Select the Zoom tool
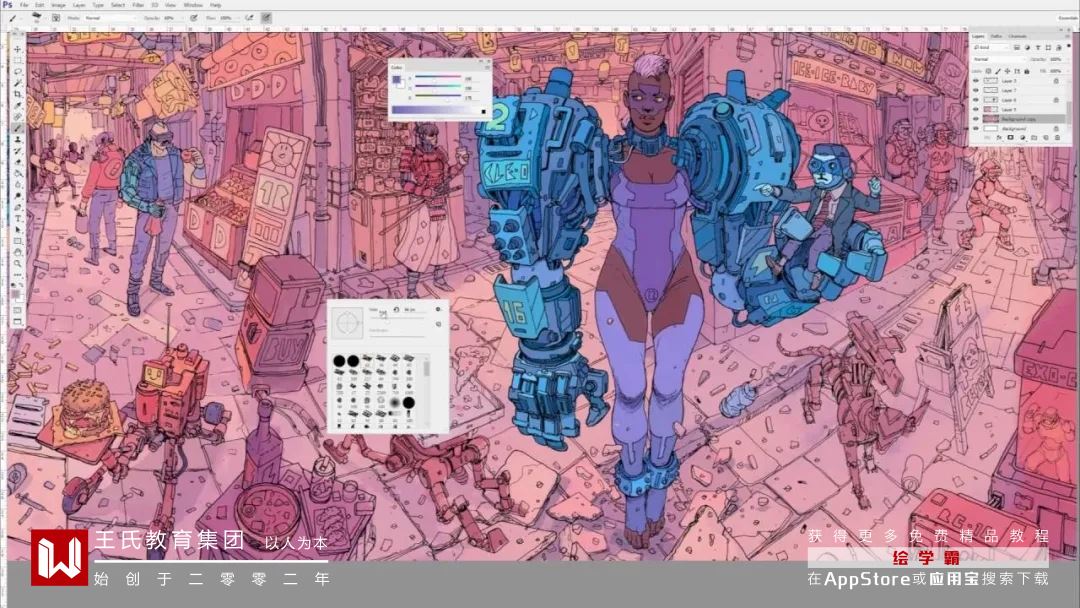The width and height of the screenshot is (1080, 608). pos(17,264)
